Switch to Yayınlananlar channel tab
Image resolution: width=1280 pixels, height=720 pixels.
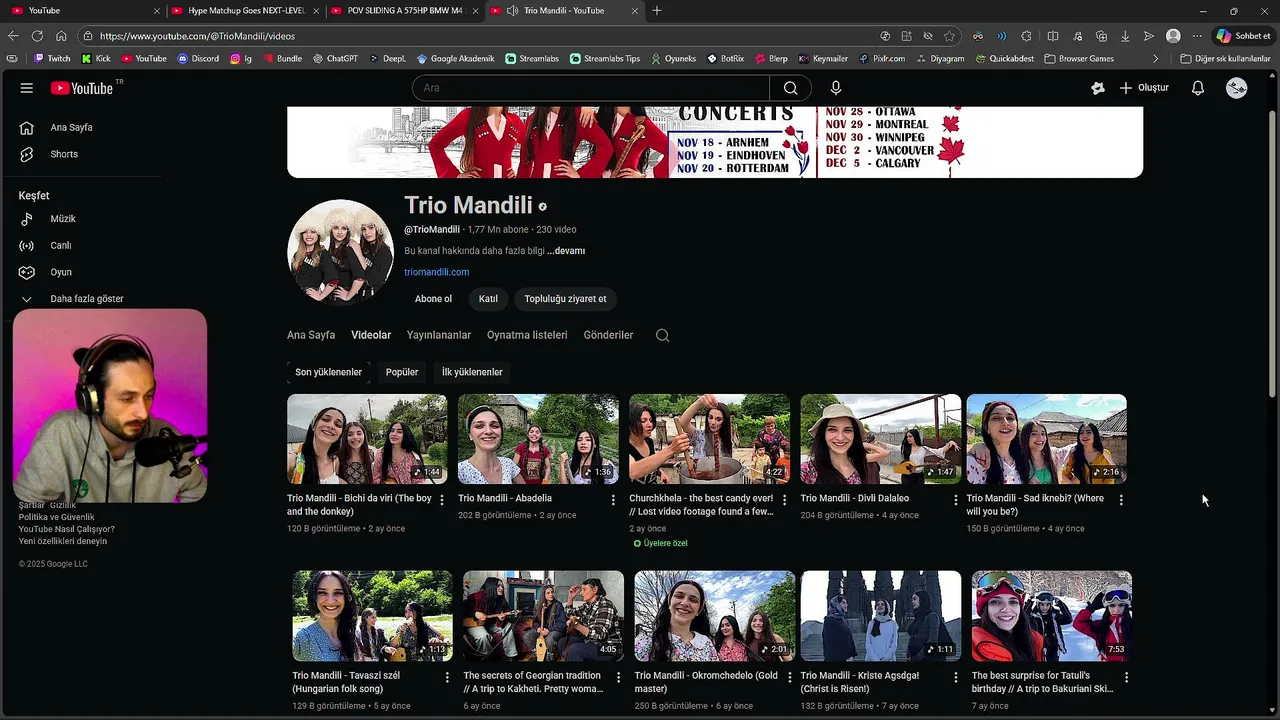(x=439, y=335)
